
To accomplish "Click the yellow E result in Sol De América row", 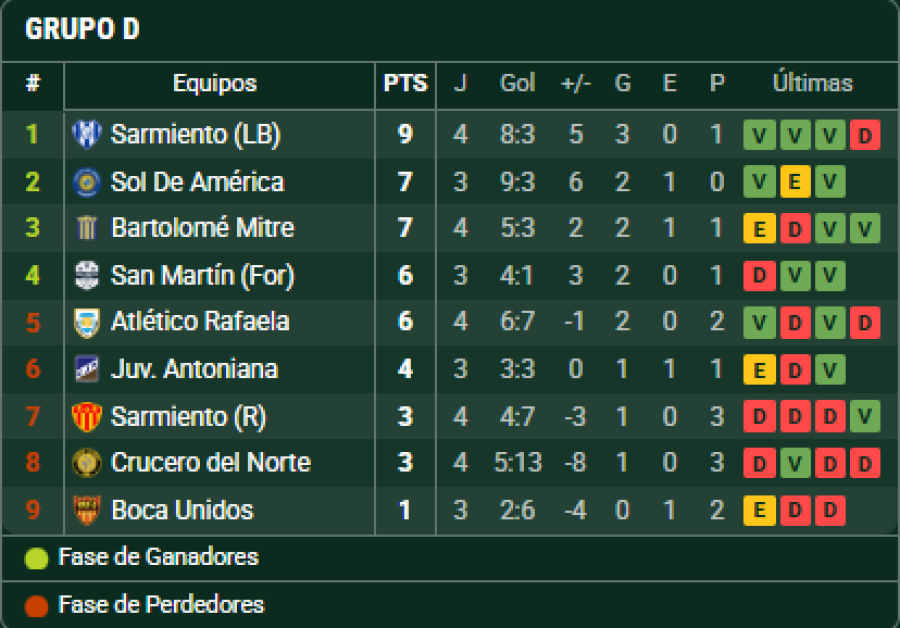I will (795, 182).
